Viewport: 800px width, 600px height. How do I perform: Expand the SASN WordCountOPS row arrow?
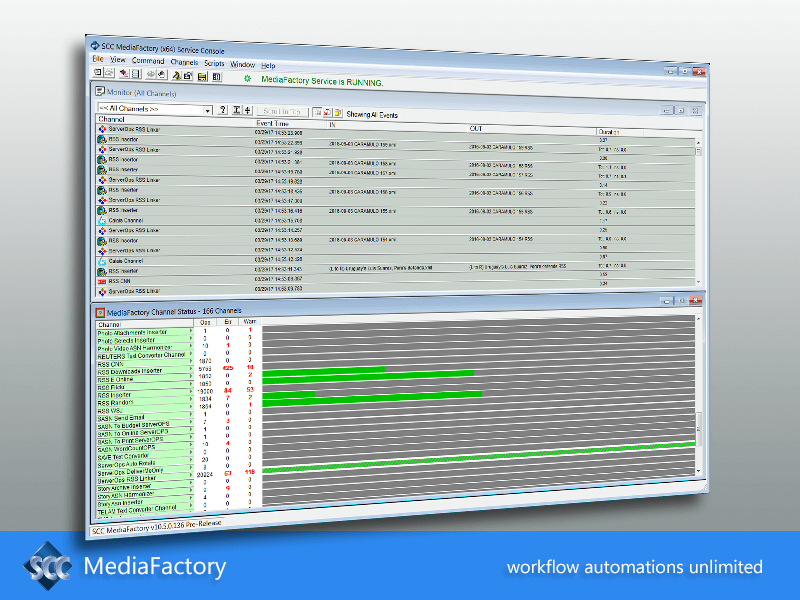191,444
